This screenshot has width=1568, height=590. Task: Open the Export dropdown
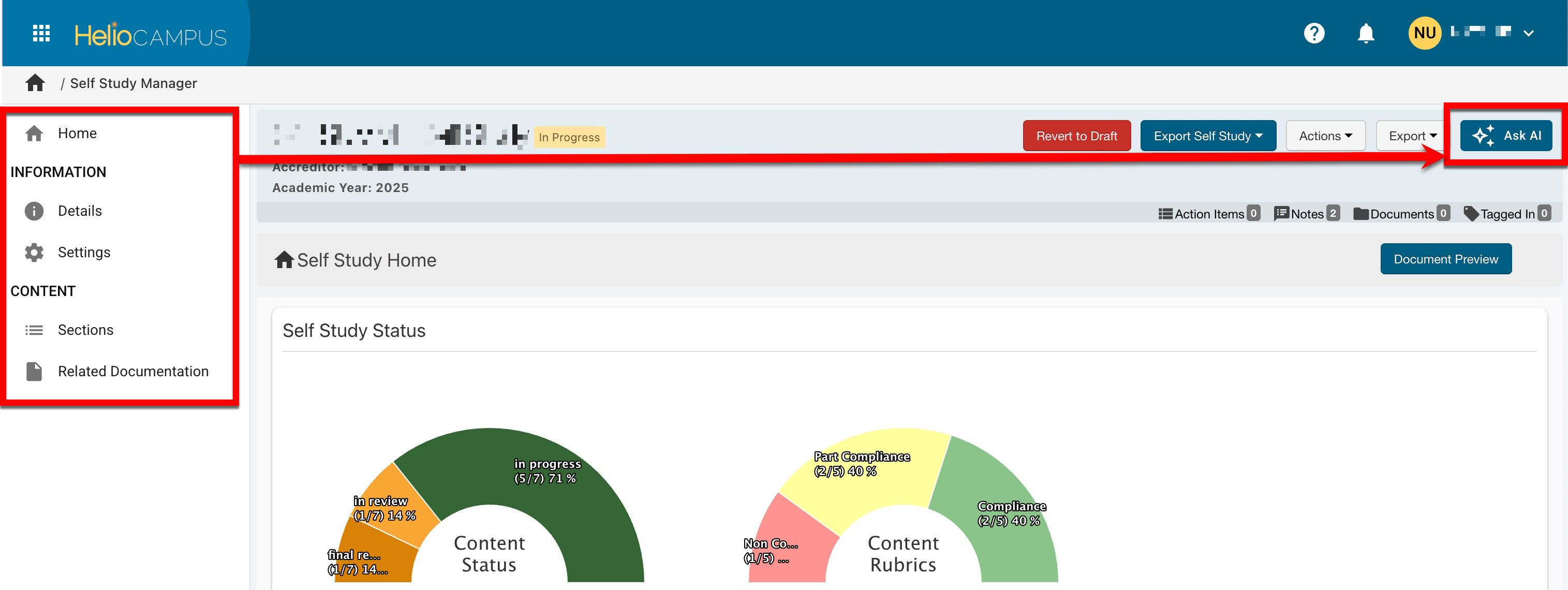tap(1412, 136)
